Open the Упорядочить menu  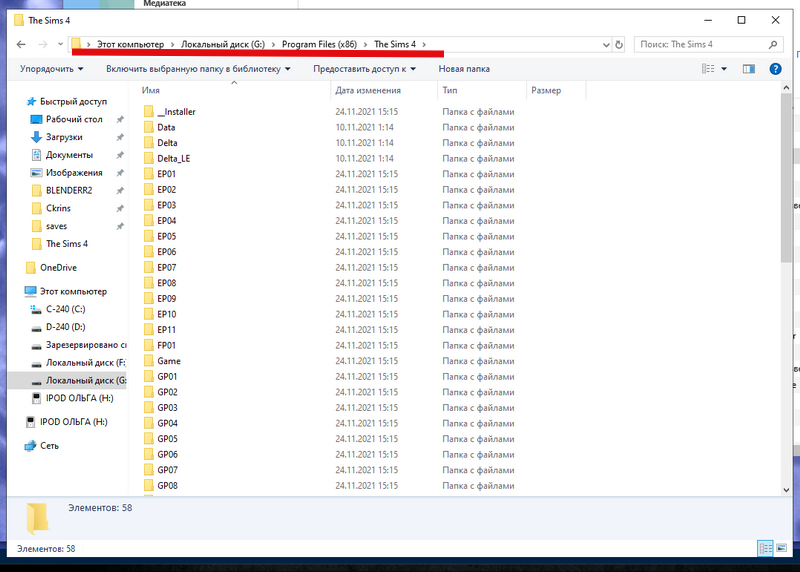pyautogui.click(x=52, y=69)
